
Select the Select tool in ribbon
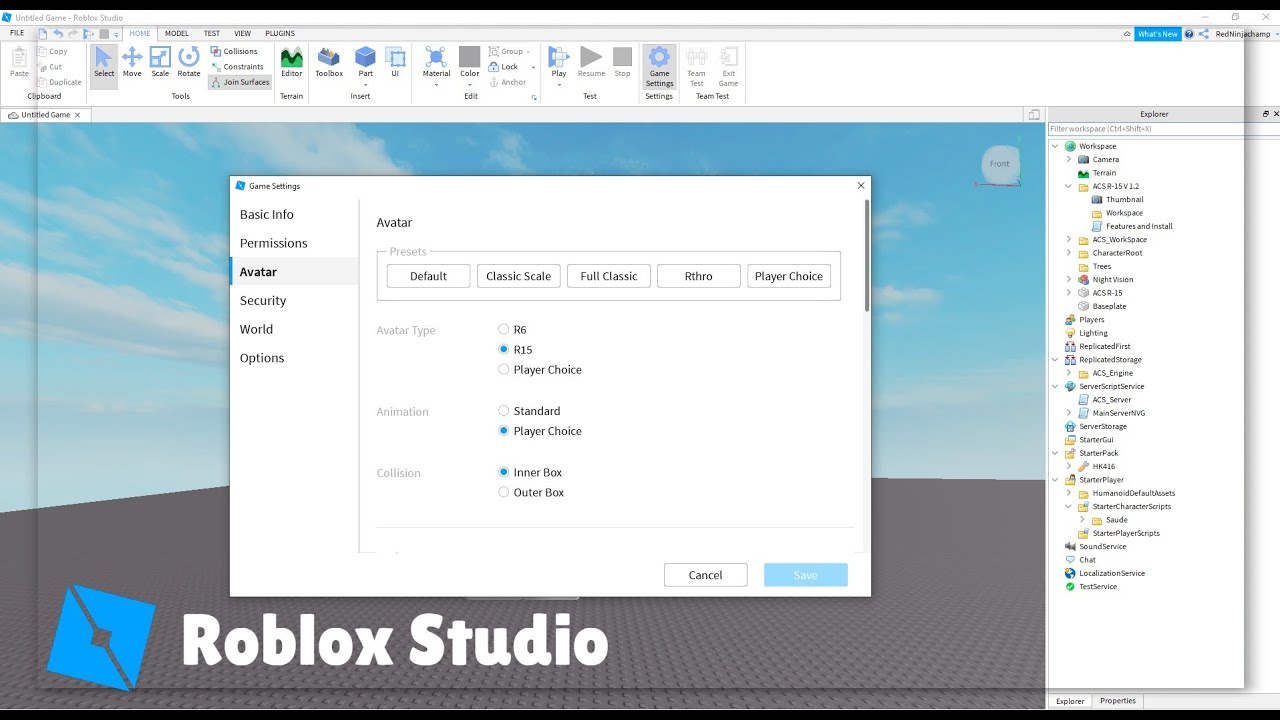coord(104,62)
